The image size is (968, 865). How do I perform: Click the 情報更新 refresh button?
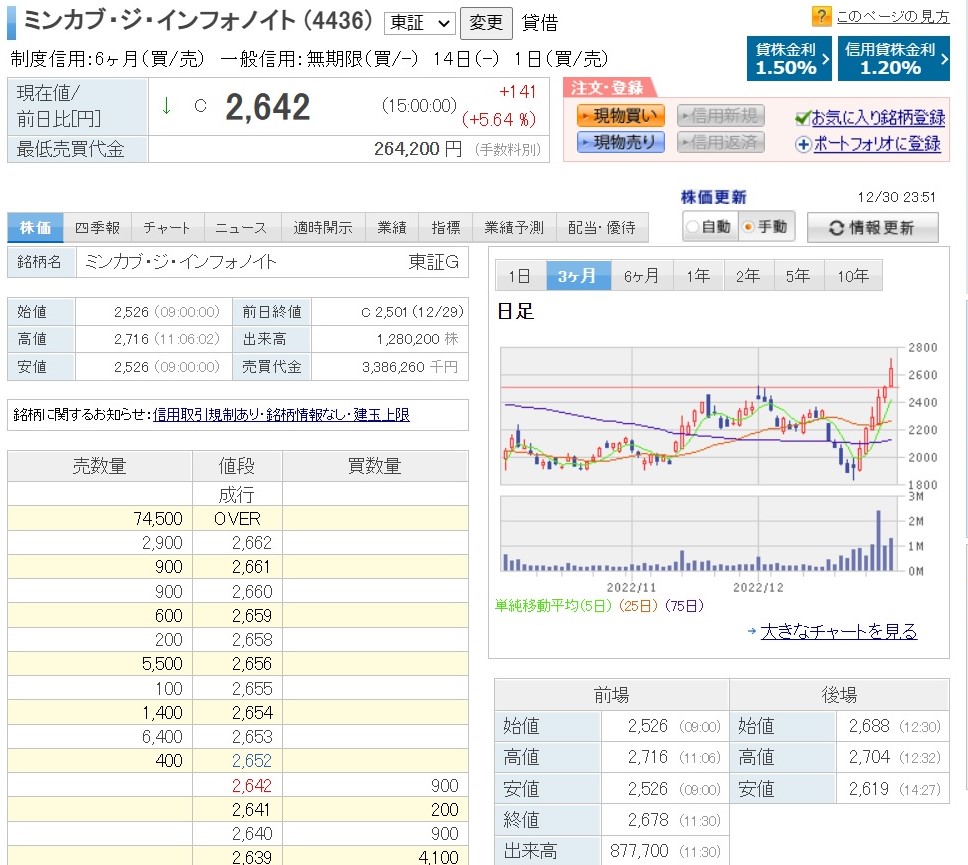pos(873,228)
